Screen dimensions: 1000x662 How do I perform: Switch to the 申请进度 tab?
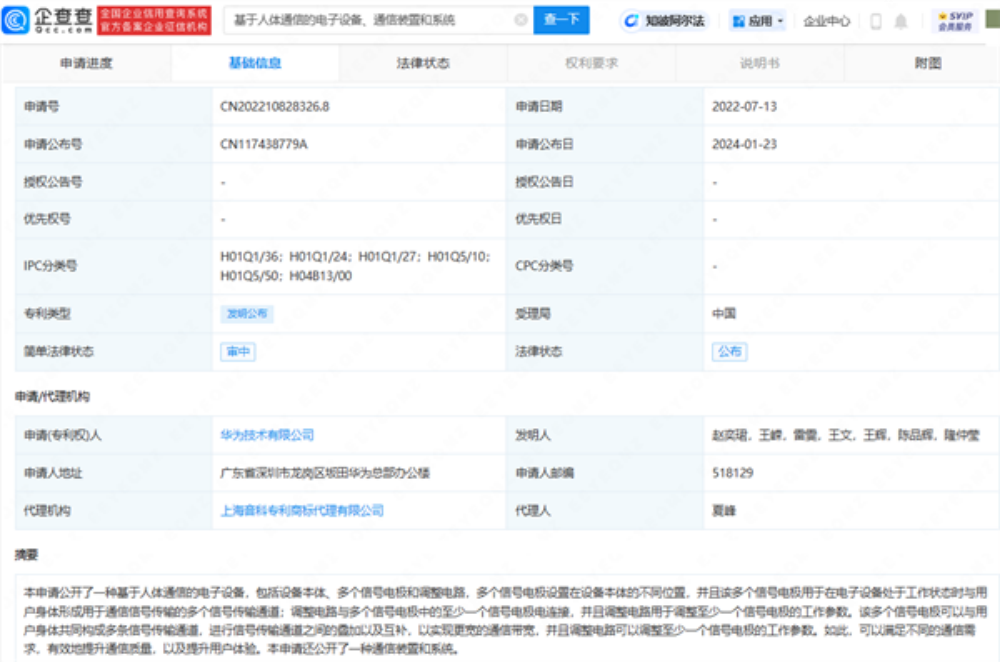[86, 63]
